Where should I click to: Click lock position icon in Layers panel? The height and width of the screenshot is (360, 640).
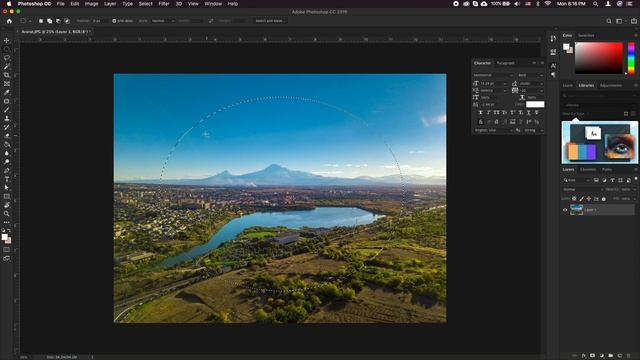pos(589,199)
